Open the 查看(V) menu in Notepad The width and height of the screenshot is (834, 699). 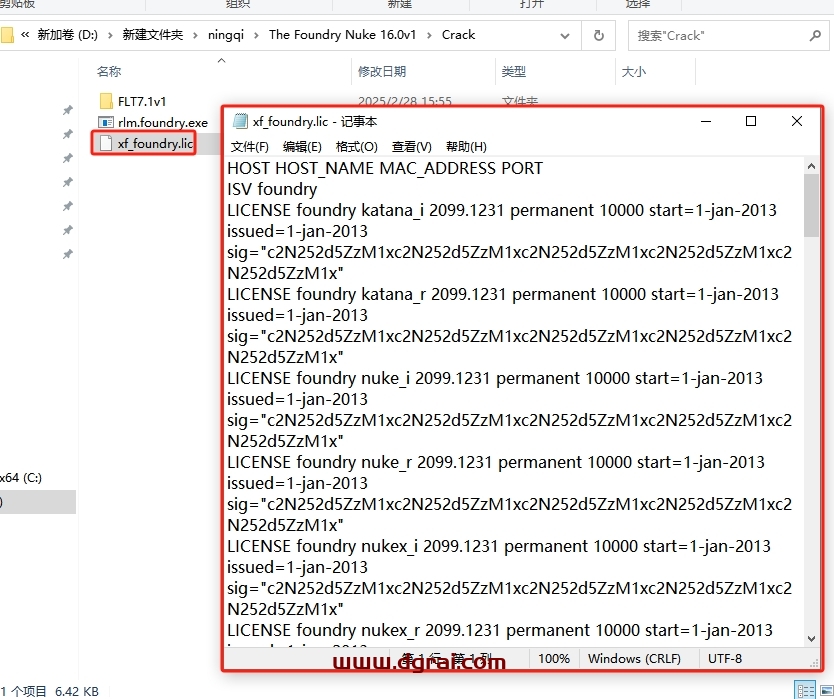412,146
